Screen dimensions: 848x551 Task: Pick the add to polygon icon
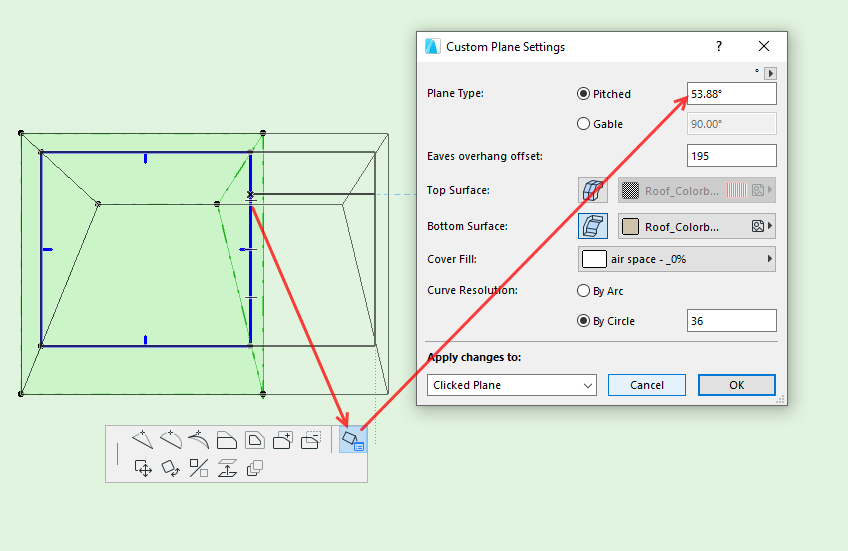tap(283, 440)
